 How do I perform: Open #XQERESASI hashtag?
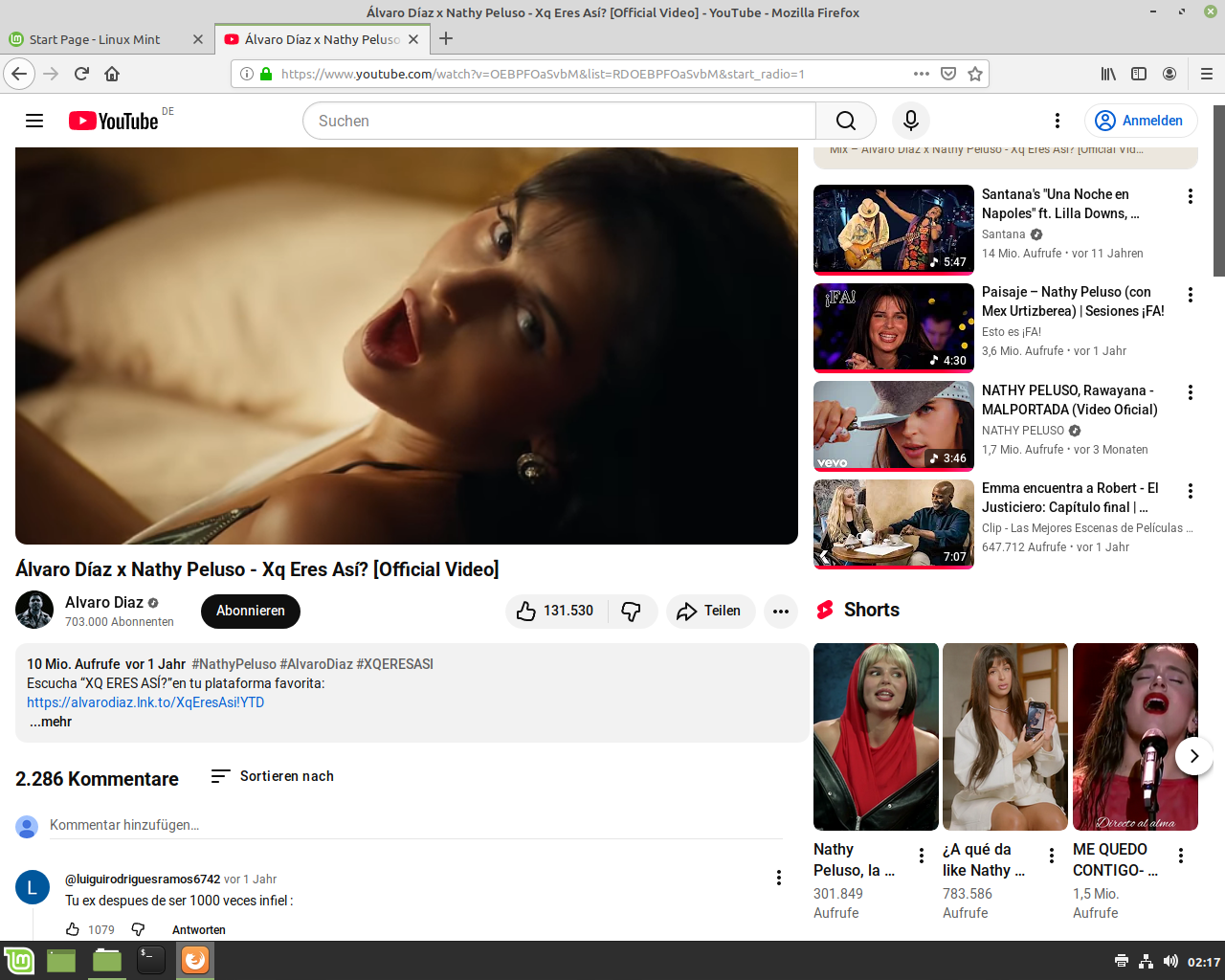click(x=394, y=664)
